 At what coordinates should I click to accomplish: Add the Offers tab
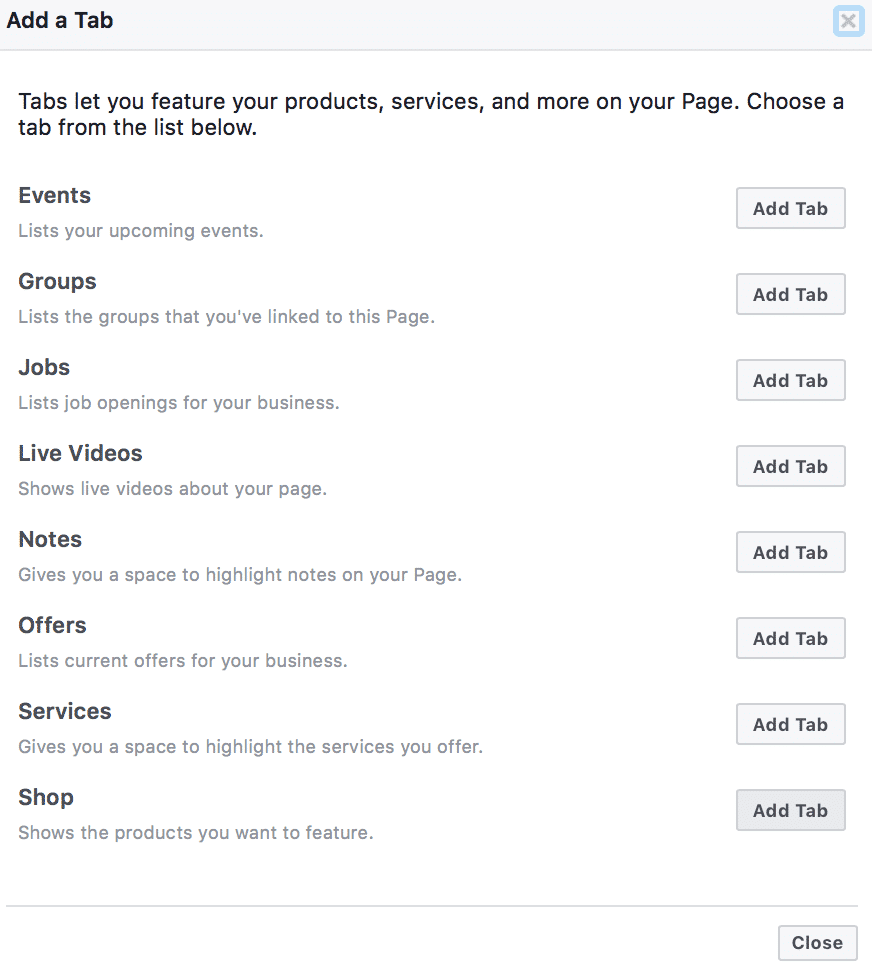(x=790, y=639)
